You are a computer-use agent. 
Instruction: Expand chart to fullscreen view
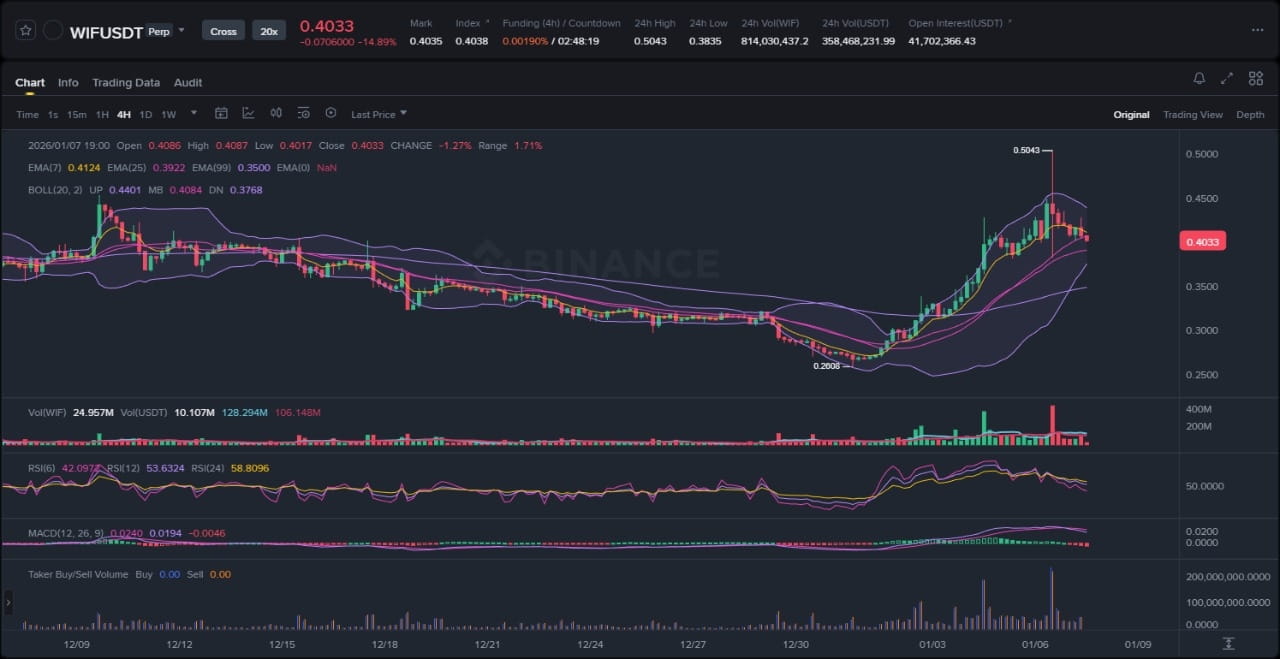click(1227, 79)
